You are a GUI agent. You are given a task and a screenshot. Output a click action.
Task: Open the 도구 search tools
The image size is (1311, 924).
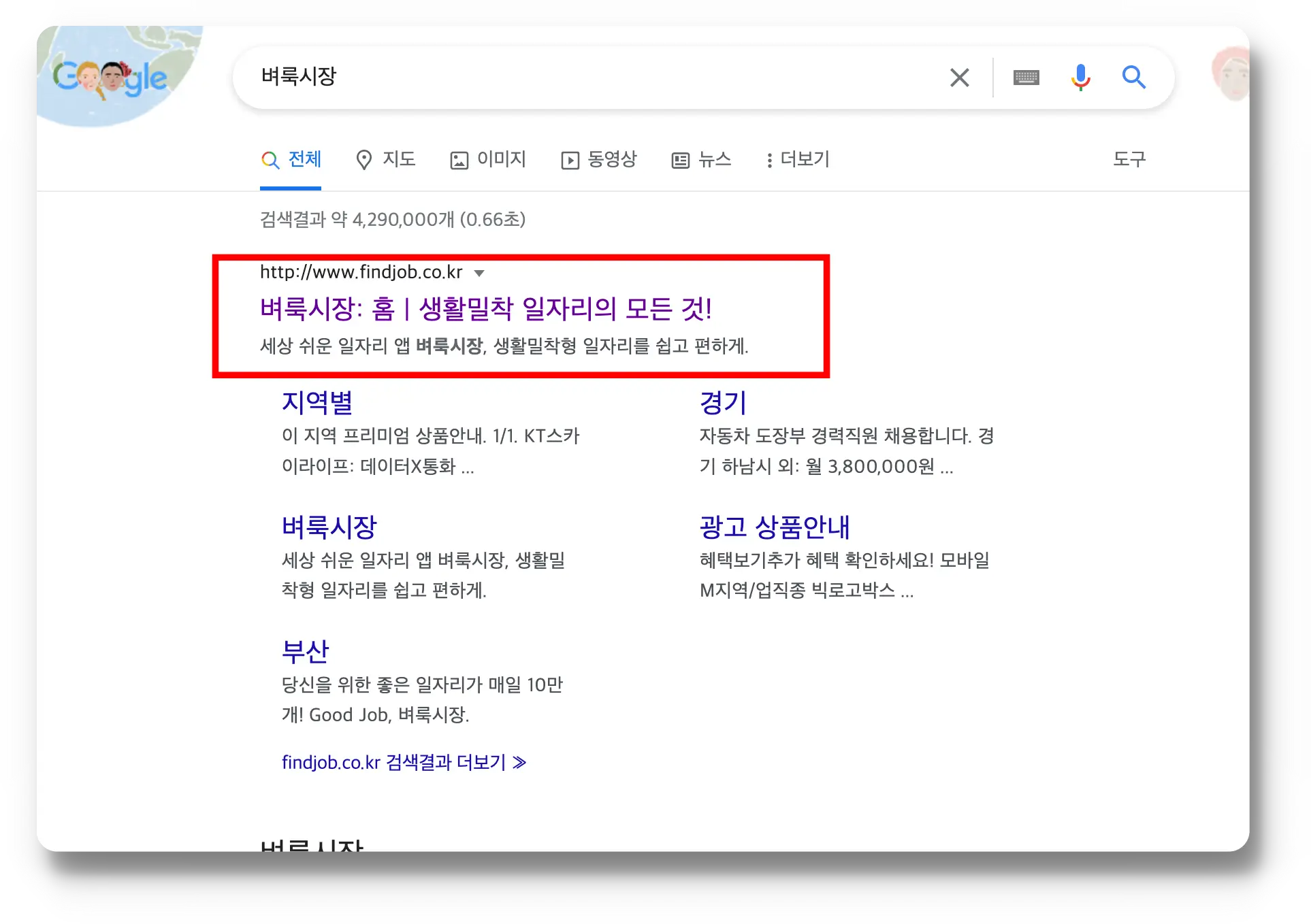point(1129,159)
